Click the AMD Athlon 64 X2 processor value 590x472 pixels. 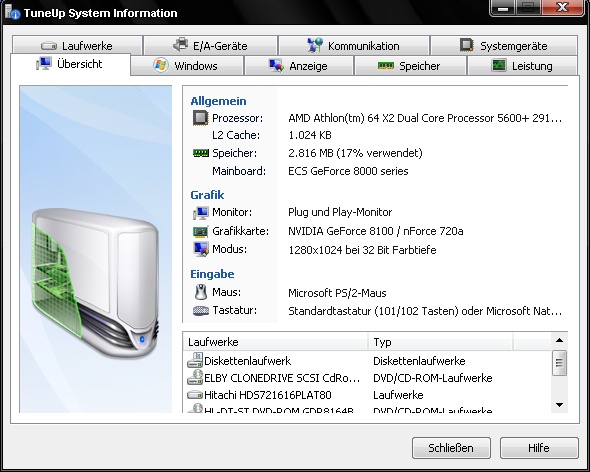[425, 118]
